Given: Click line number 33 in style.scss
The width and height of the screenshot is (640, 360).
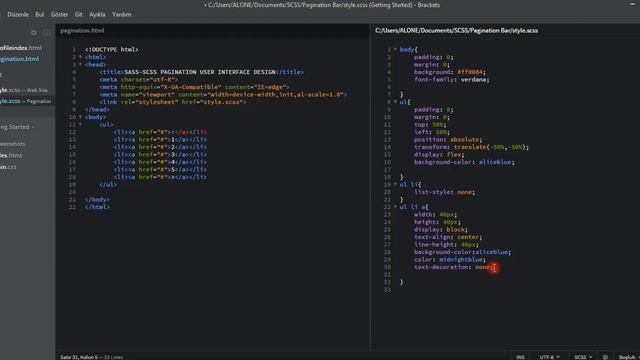Looking at the screenshot, I should coord(387,289).
